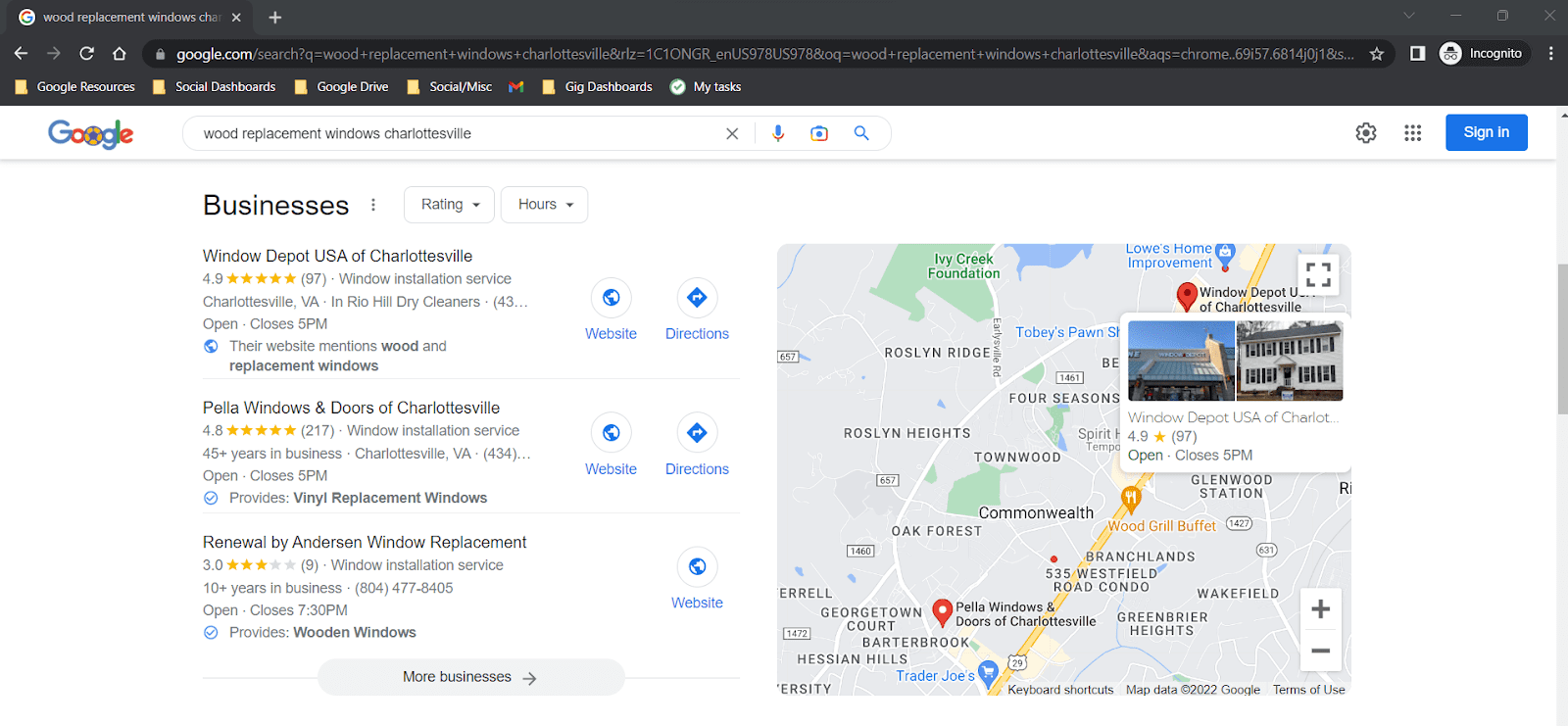1568x726 pixels.
Task: Zoom out on the map
Action: (x=1320, y=651)
